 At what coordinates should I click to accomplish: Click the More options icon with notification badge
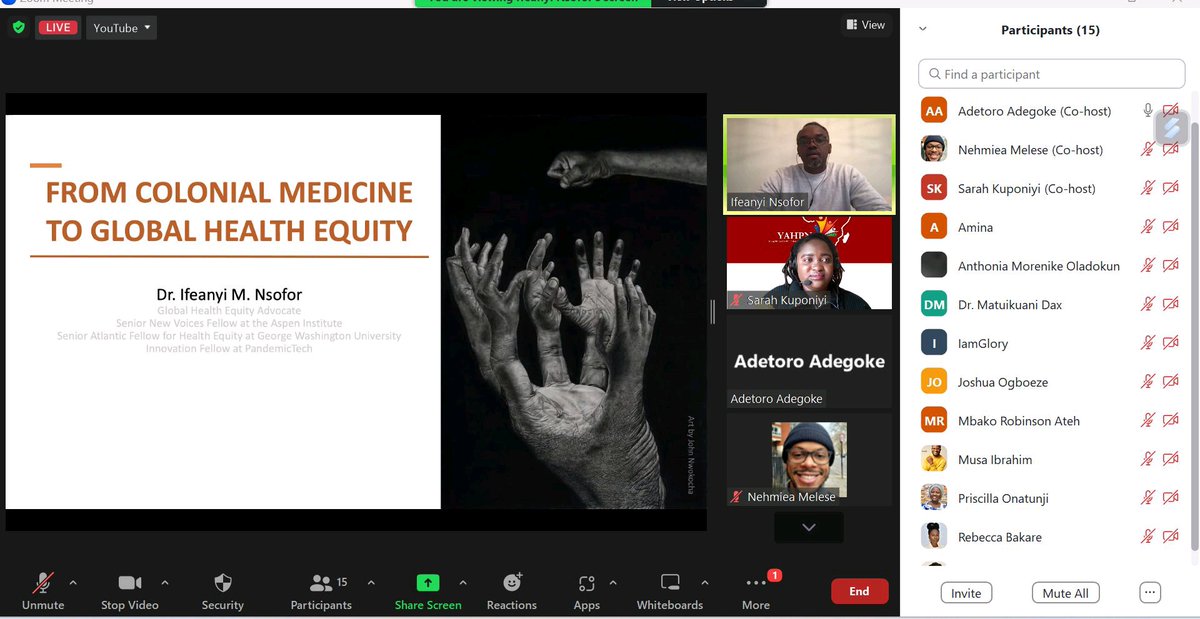[x=755, y=581]
